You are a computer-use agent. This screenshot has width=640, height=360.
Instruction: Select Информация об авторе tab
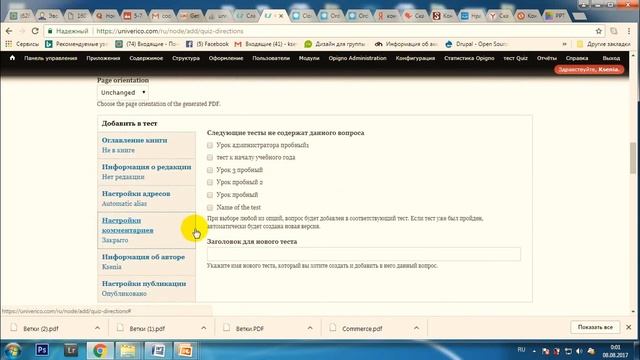tap(147, 262)
